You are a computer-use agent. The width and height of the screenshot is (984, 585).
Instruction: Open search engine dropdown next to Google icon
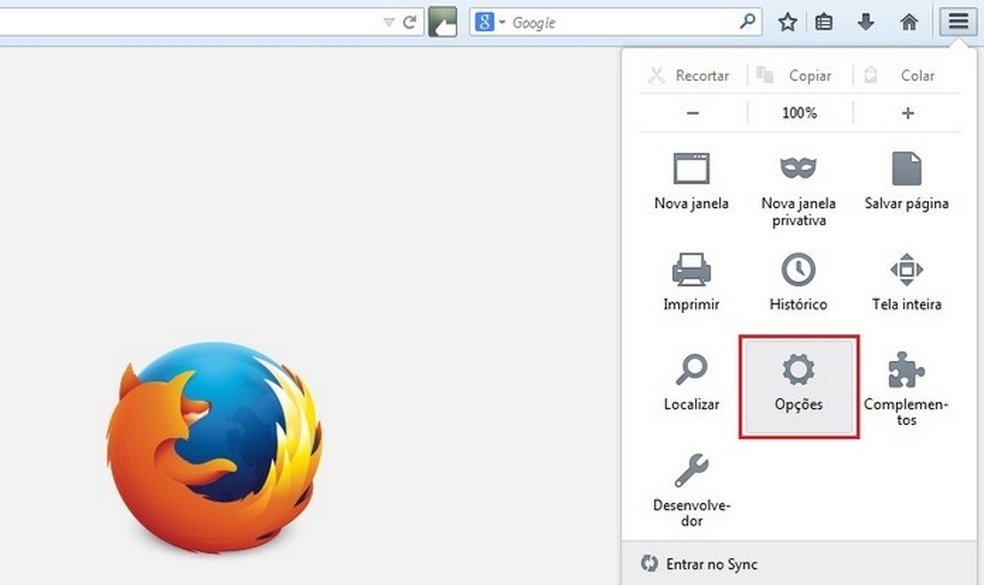point(502,23)
